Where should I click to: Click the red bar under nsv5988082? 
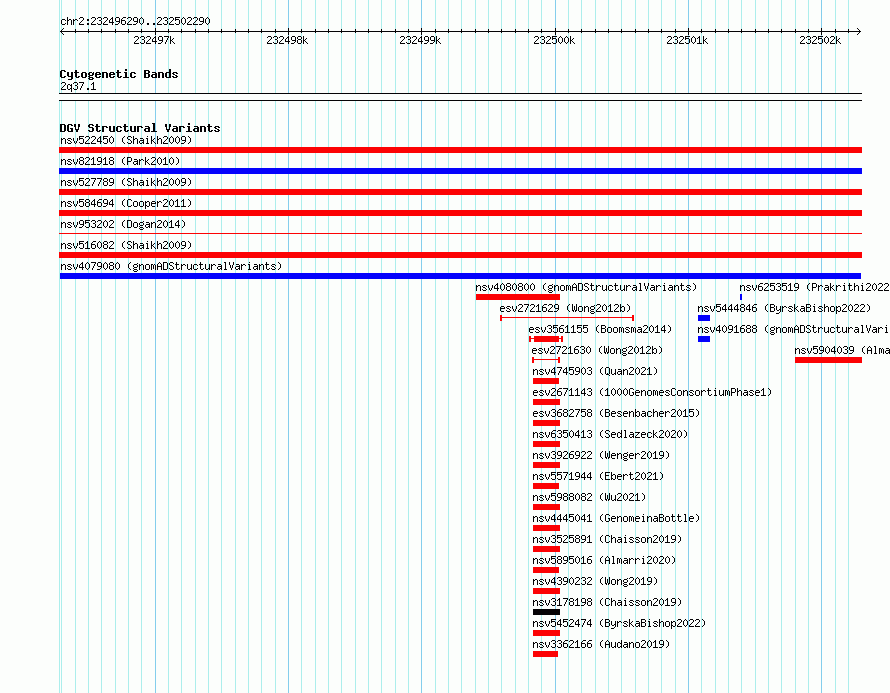(x=547, y=507)
